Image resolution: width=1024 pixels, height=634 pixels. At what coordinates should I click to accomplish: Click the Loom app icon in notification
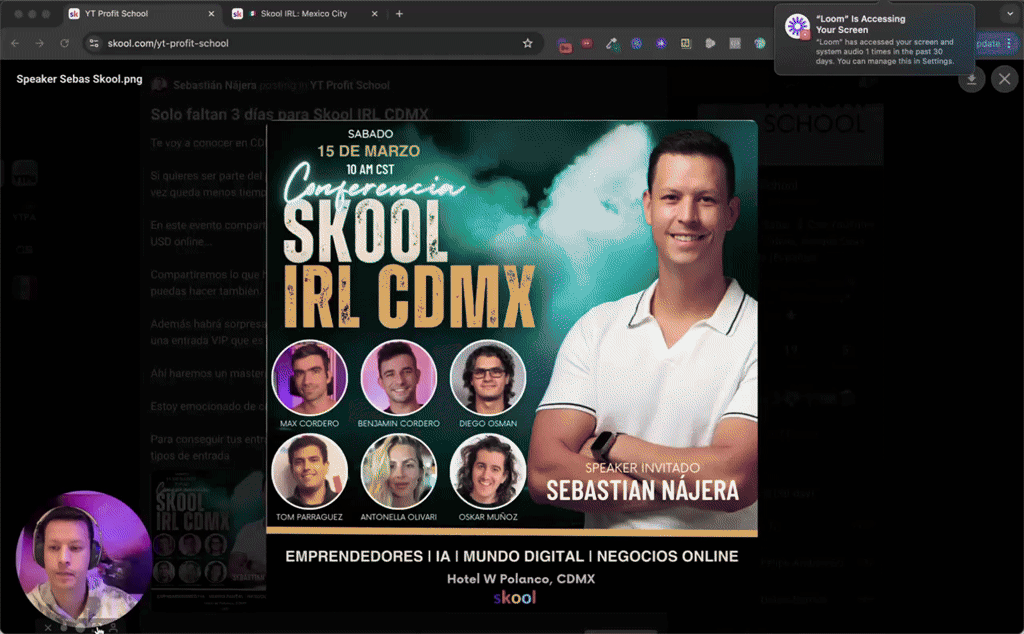tap(797, 27)
